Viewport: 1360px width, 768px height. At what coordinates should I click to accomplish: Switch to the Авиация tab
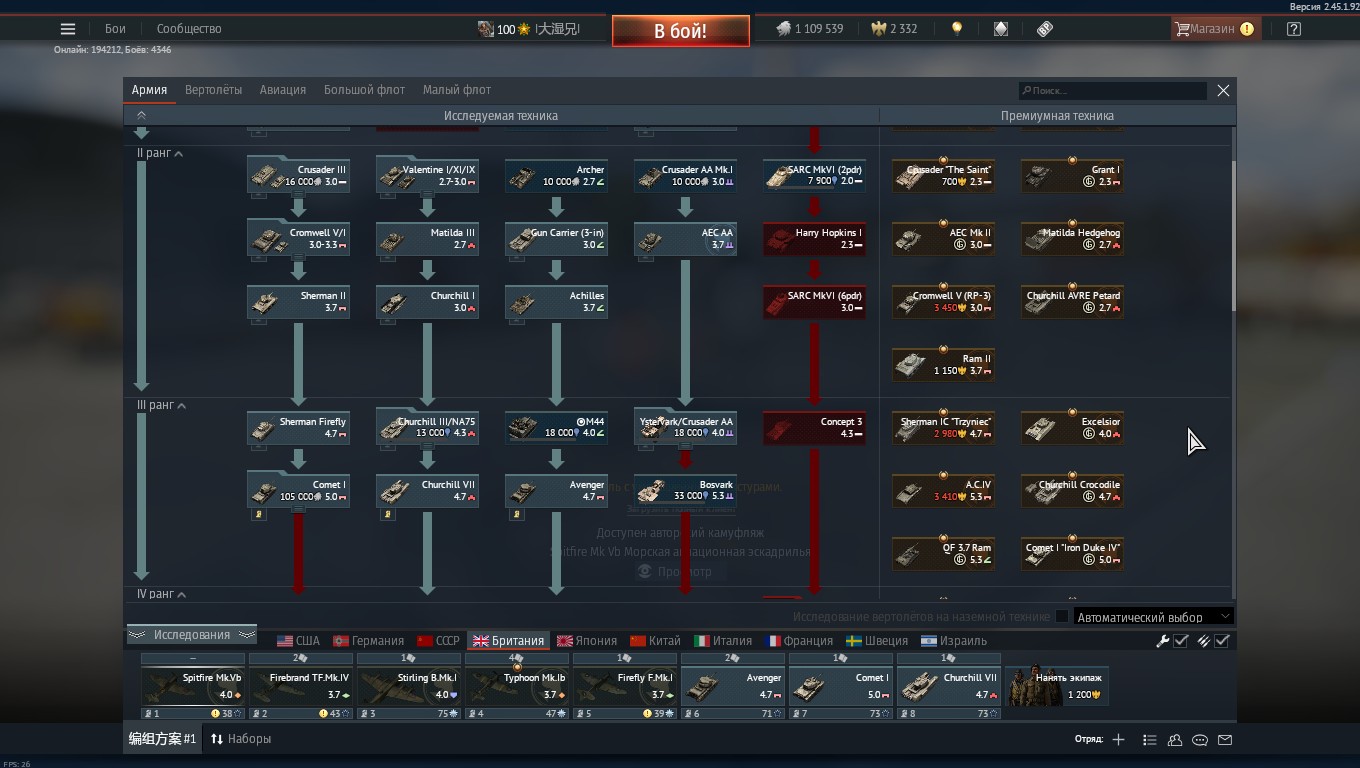click(283, 90)
